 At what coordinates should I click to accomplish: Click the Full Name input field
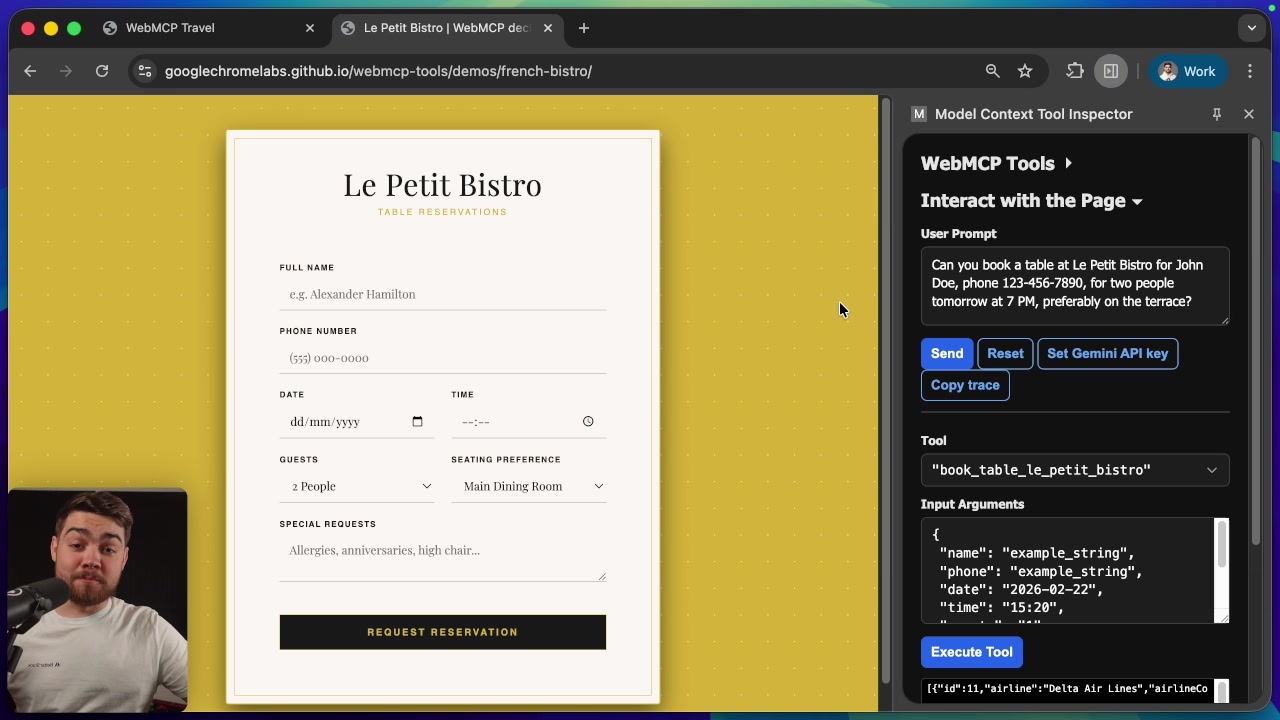pyautogui.click(x=442, y=294)
